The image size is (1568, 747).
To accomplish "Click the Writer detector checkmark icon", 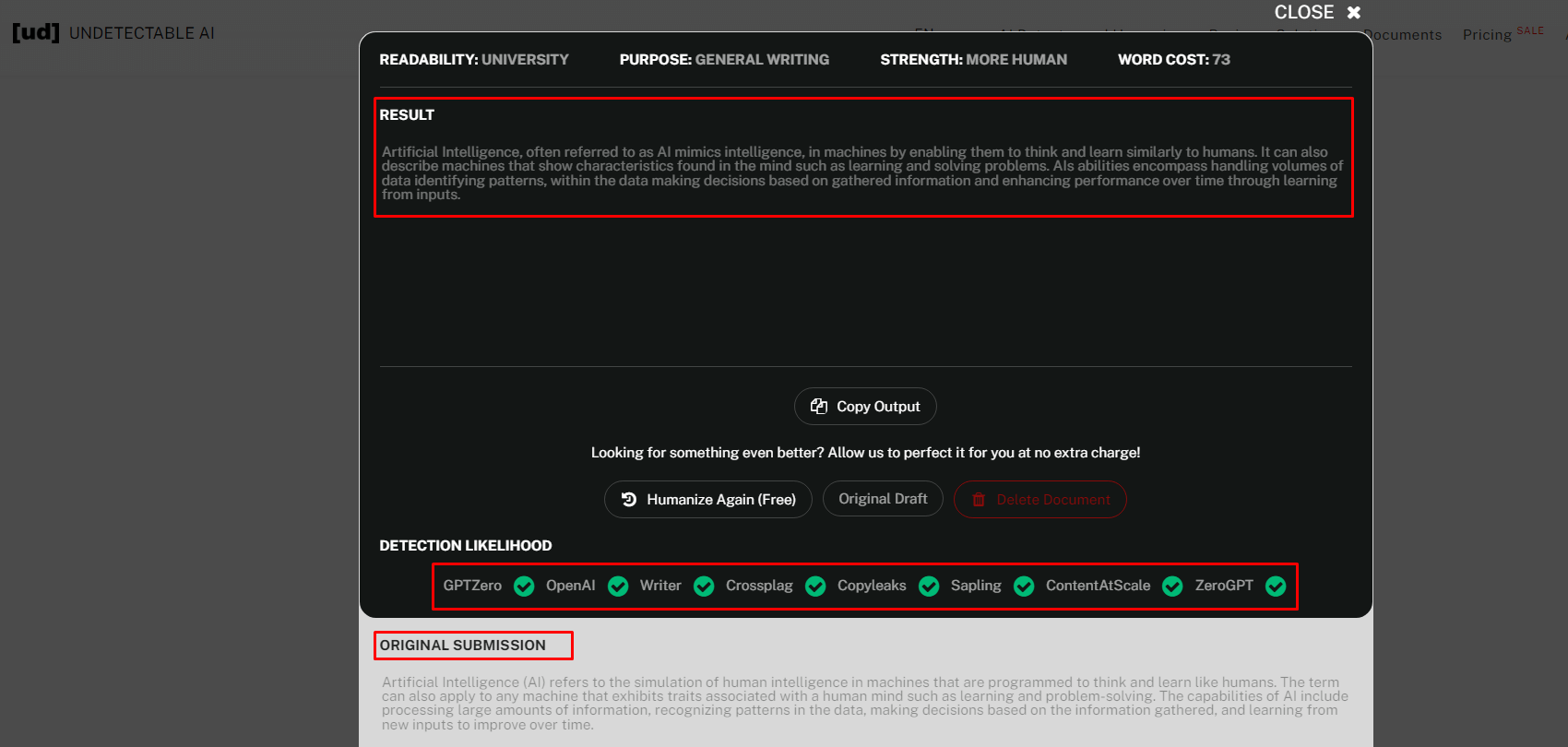I will point(704,587).
